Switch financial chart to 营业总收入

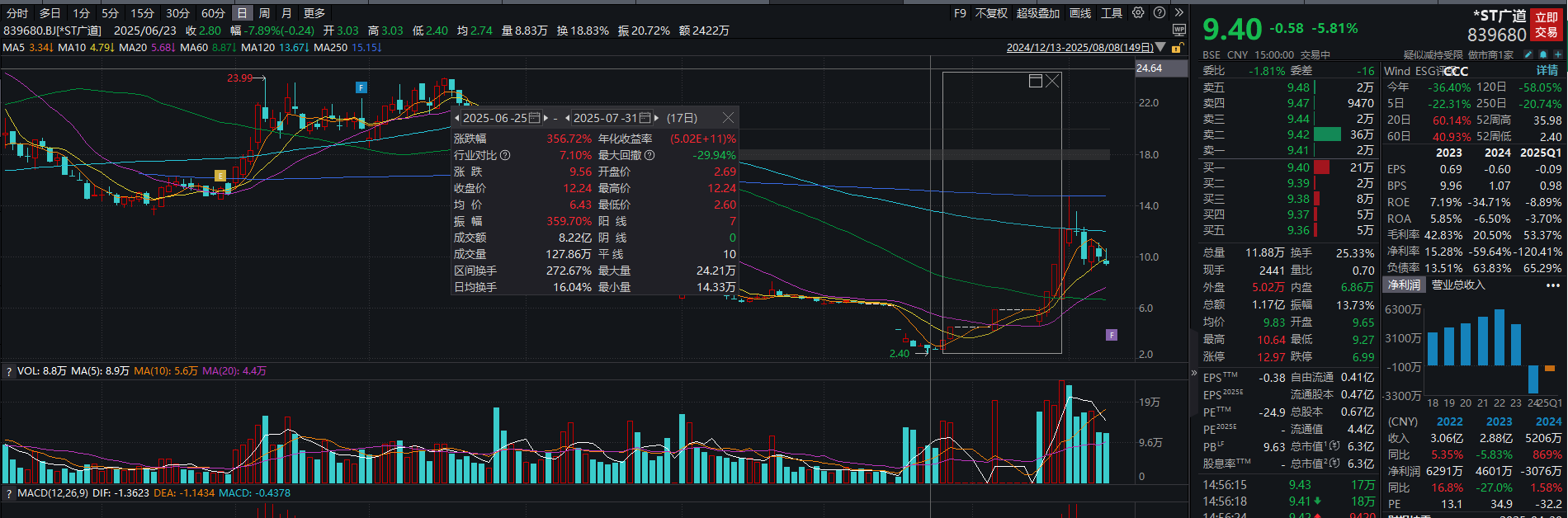pos(1457,285)
